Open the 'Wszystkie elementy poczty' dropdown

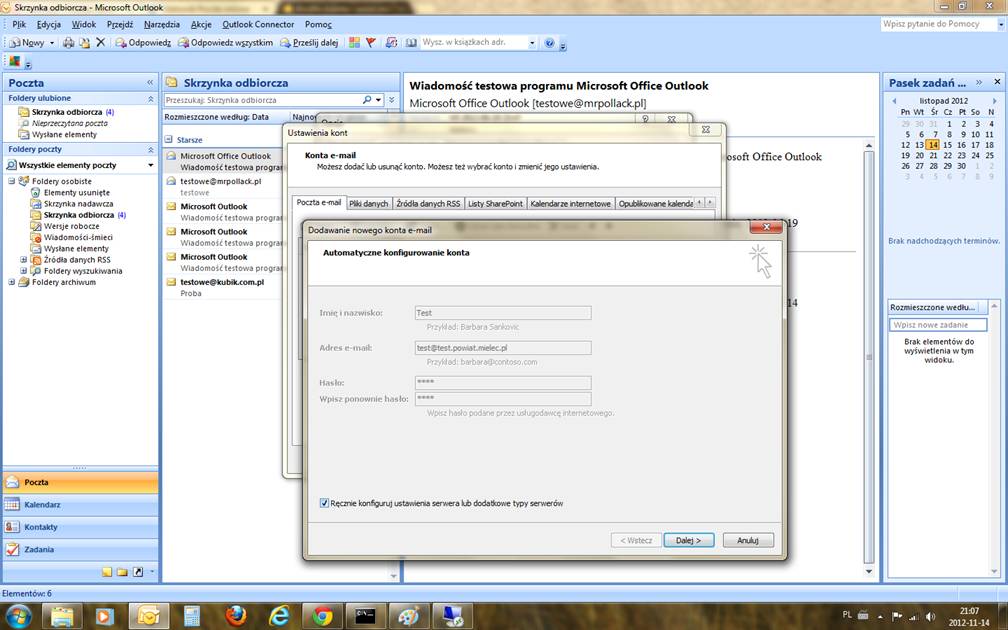[x=151, y=165]
